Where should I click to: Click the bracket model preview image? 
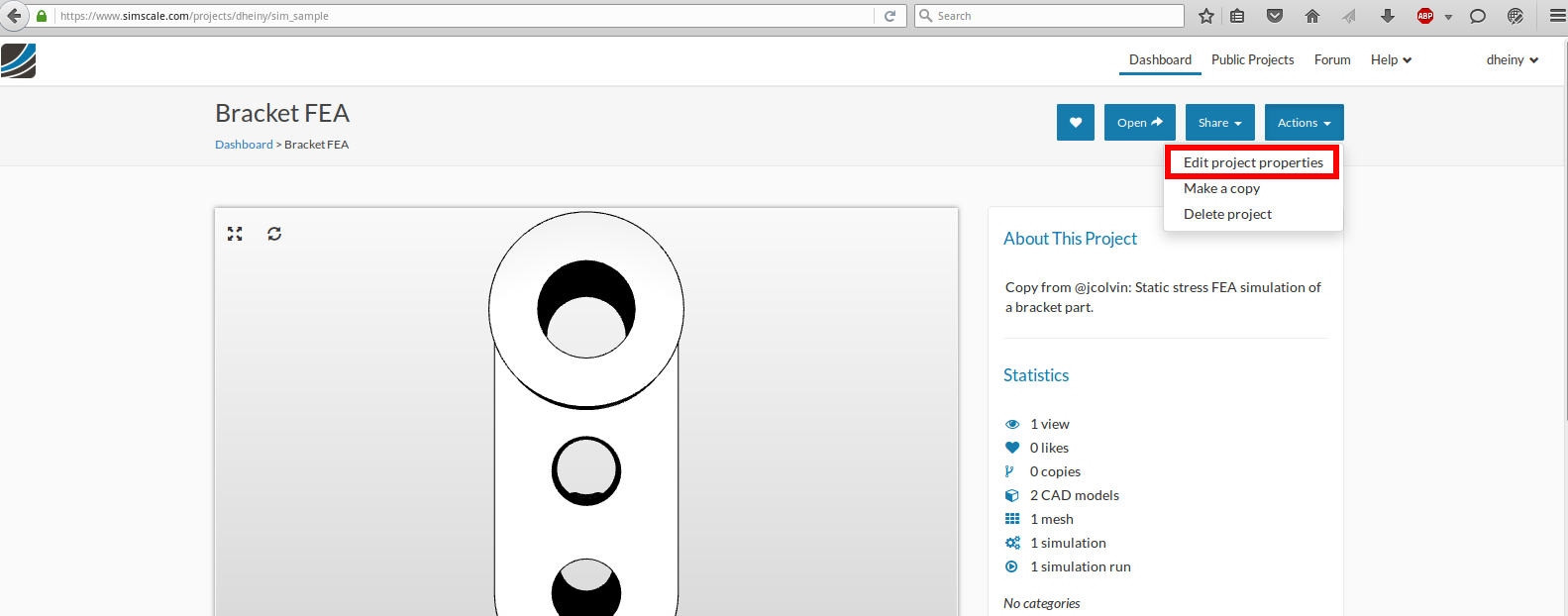click(586, 412)
